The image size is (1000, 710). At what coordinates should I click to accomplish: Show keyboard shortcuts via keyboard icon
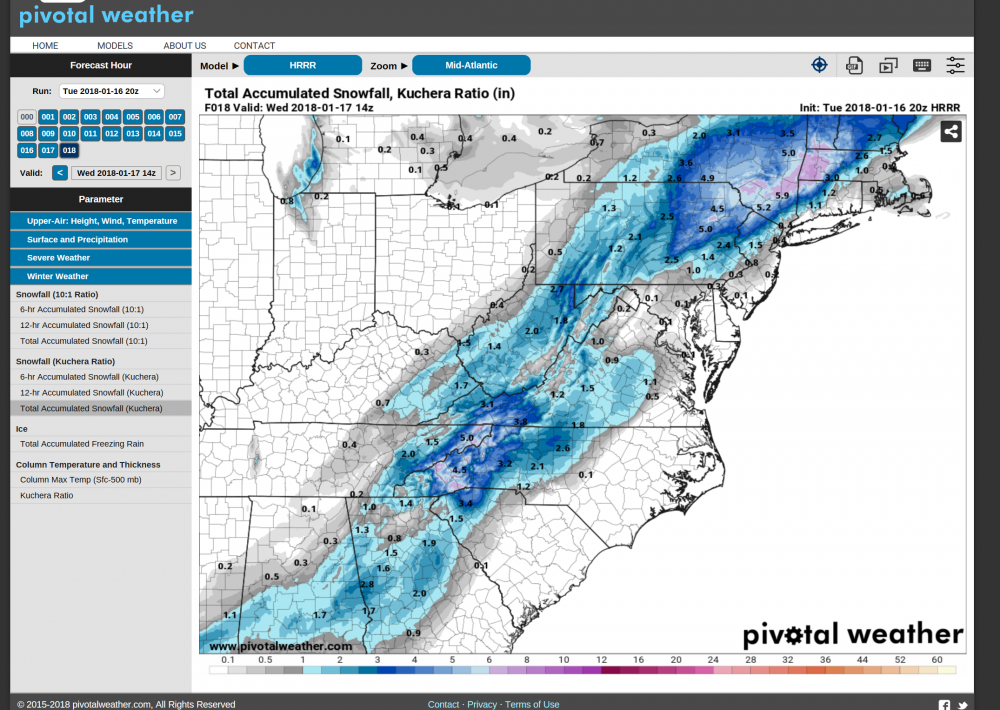(x=922, y=66)
